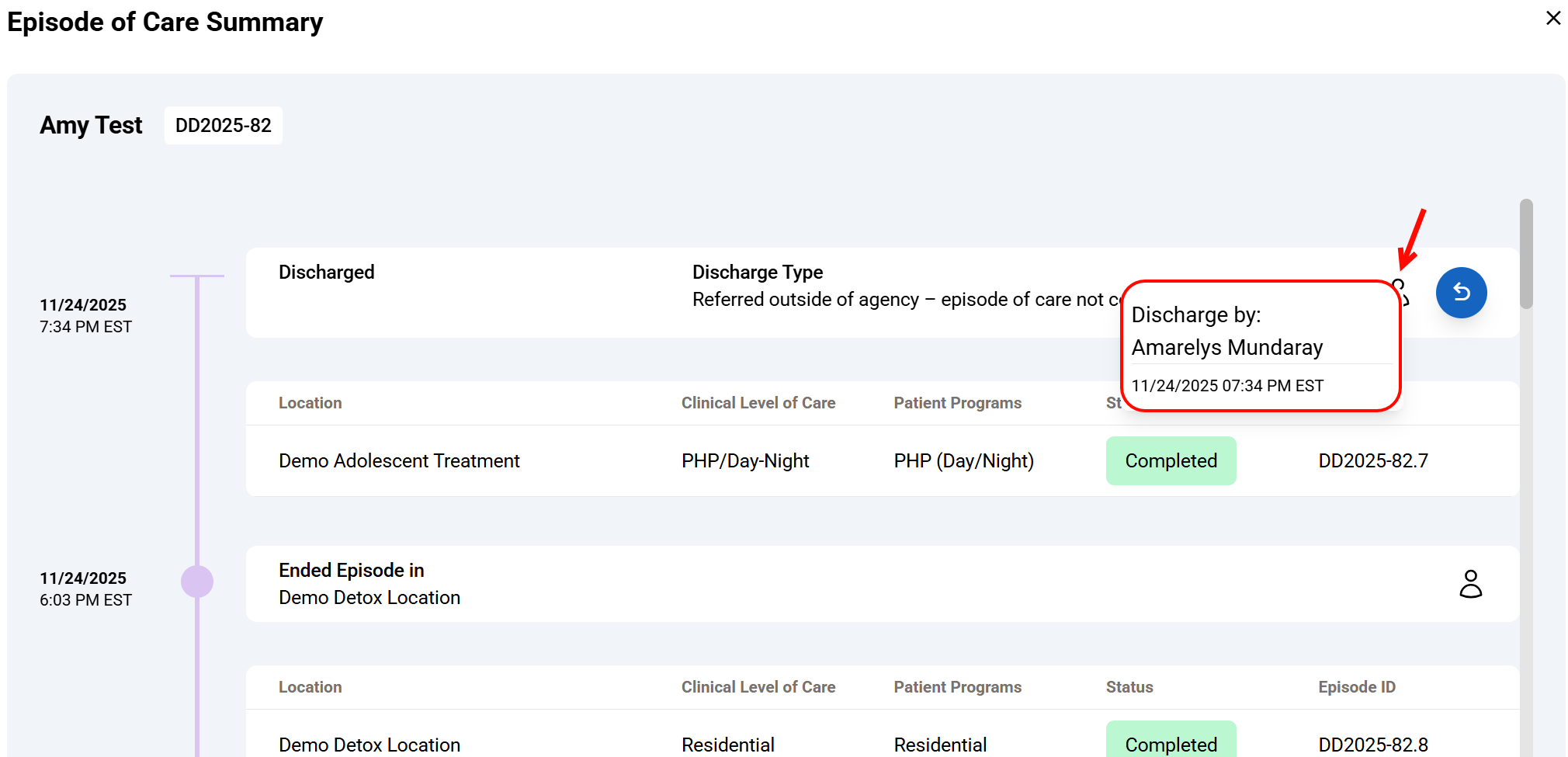Click the Demo Adolescent Treatment location cell
The image size is (1568, 757).
pyautogui.click(x=399, y=461)
